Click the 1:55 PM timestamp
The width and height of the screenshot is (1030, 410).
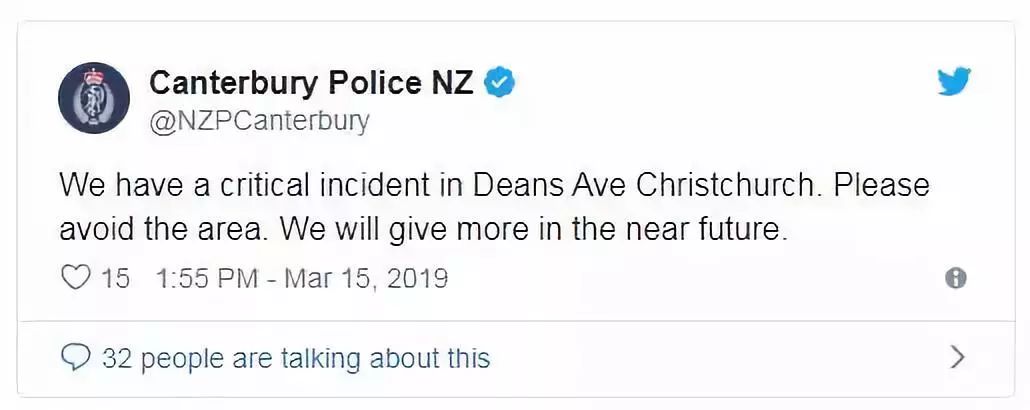[x=208, y=279]
